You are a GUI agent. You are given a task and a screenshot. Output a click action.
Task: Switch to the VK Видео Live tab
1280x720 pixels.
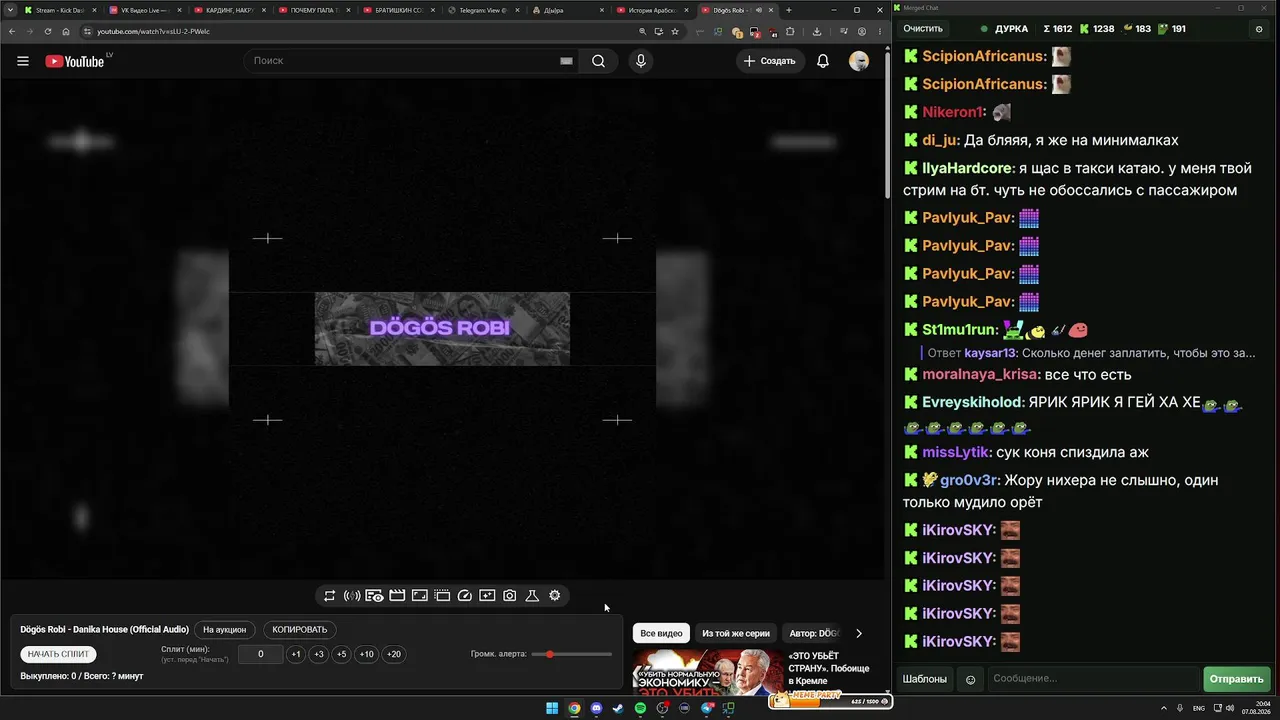[x=145, y=10]
